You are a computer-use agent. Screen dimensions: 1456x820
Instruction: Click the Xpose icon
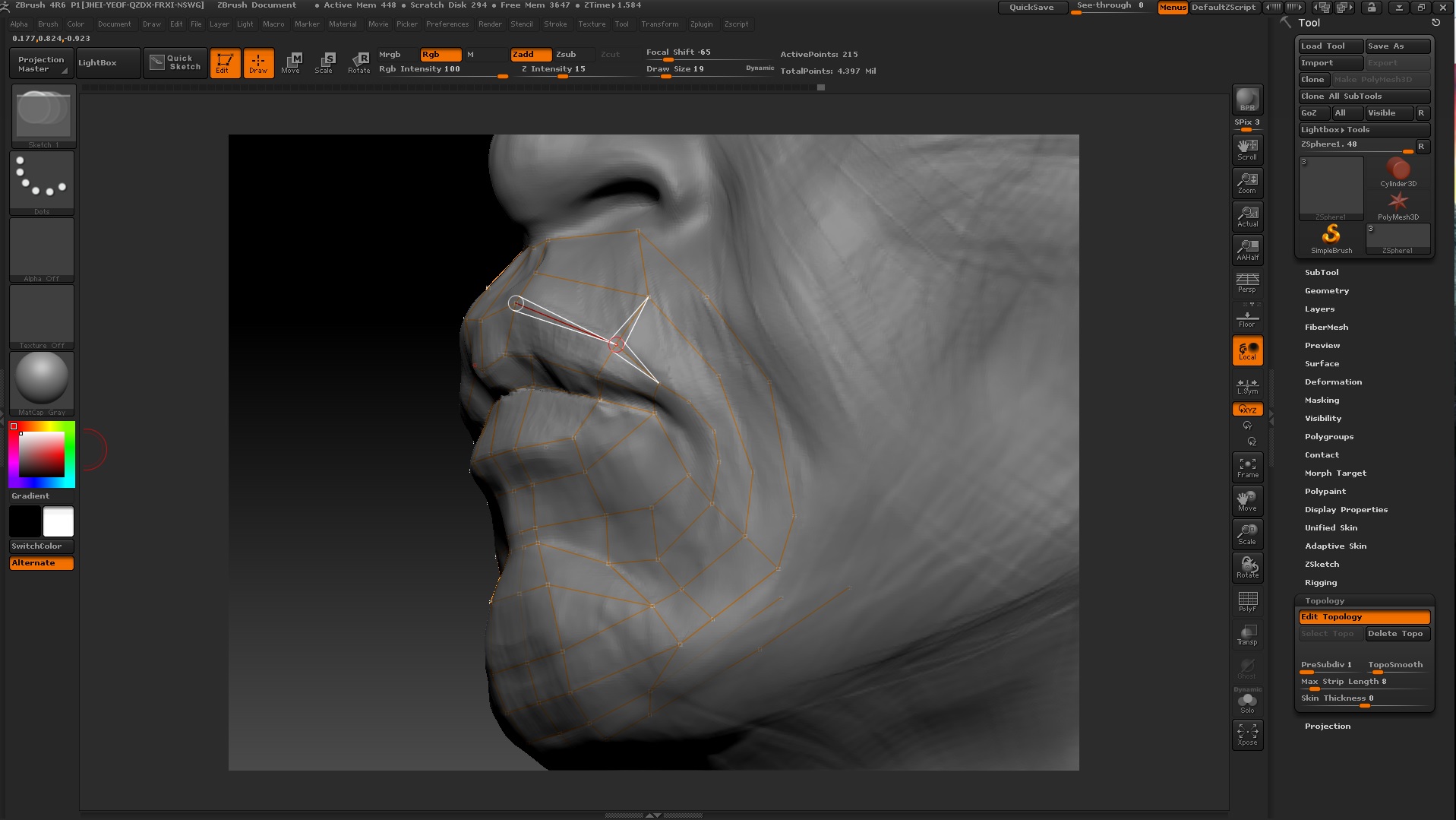[x=1247, y=735]
